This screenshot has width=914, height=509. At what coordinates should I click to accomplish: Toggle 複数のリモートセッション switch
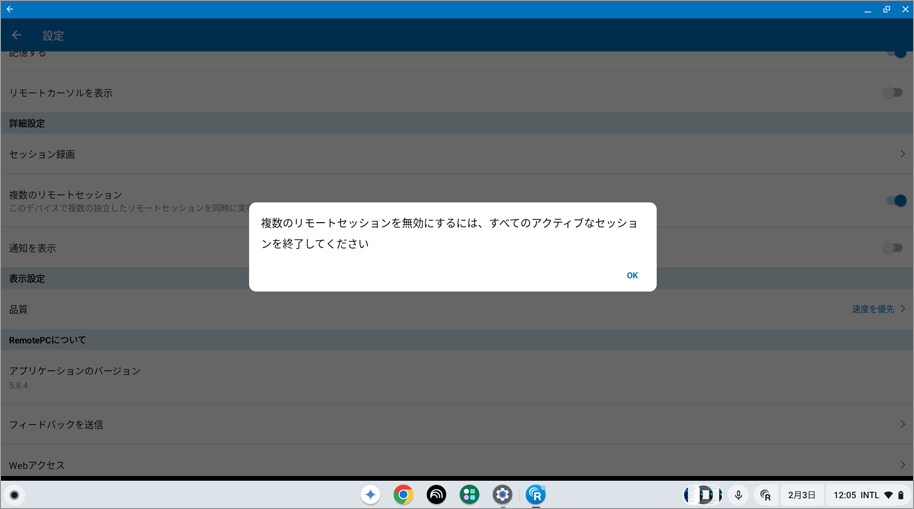[897, 201]
